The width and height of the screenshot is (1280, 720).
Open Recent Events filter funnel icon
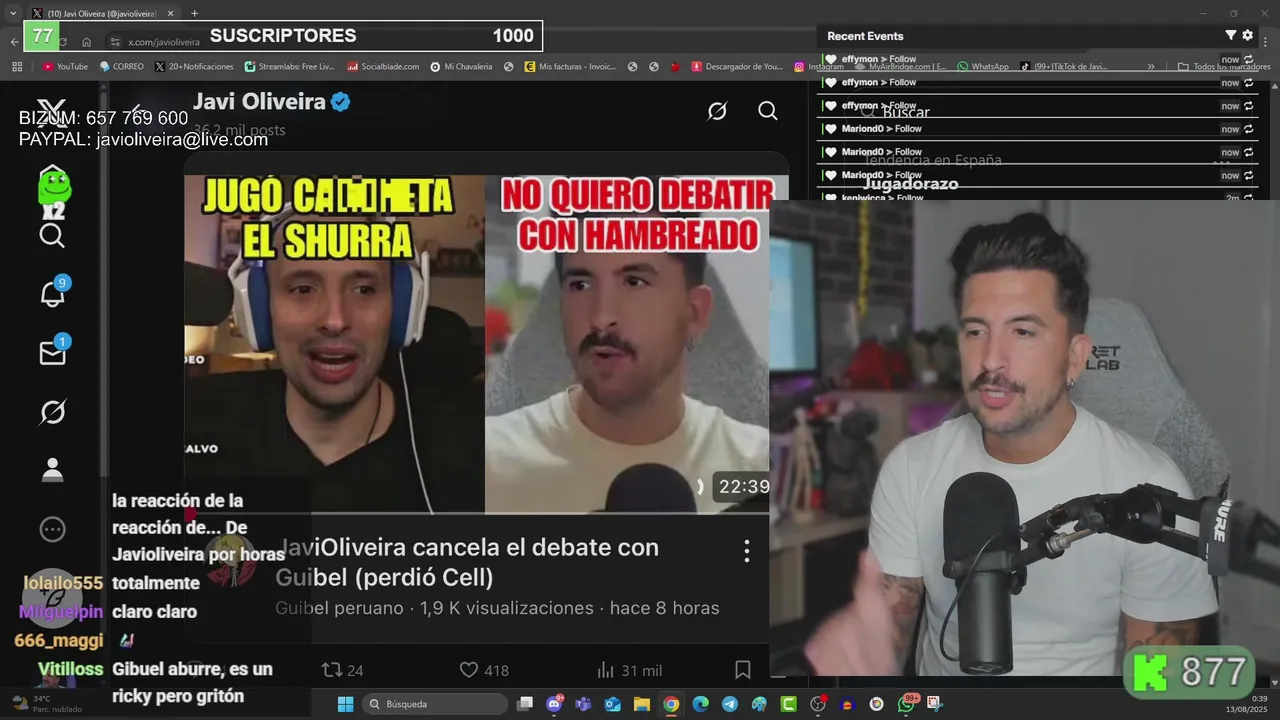click(1231, 35)
